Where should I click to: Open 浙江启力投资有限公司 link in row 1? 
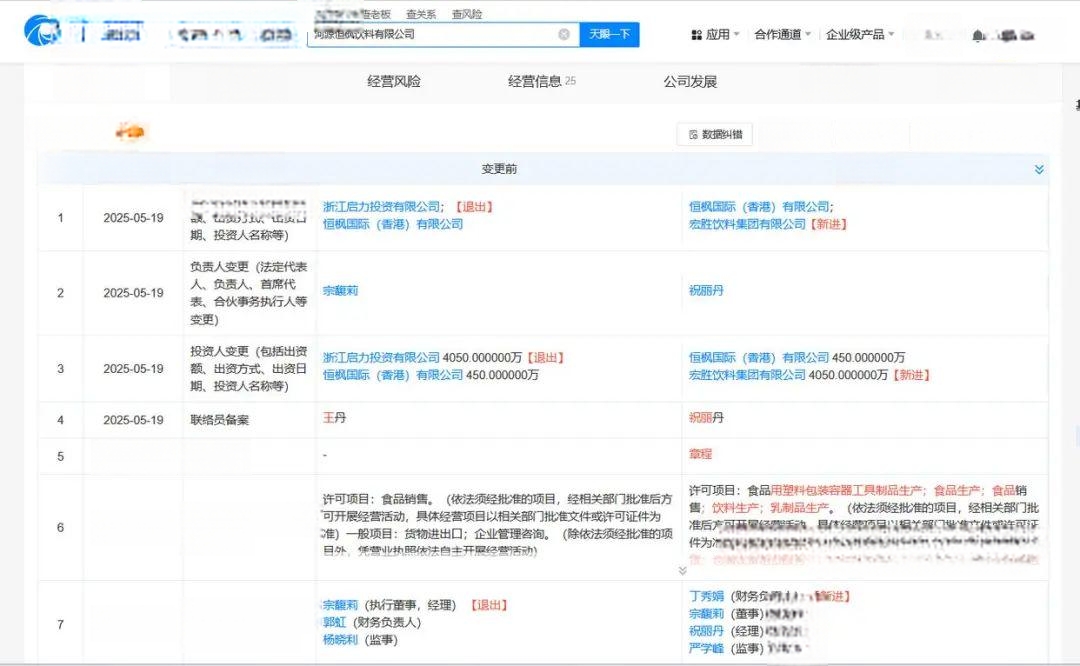382,207
